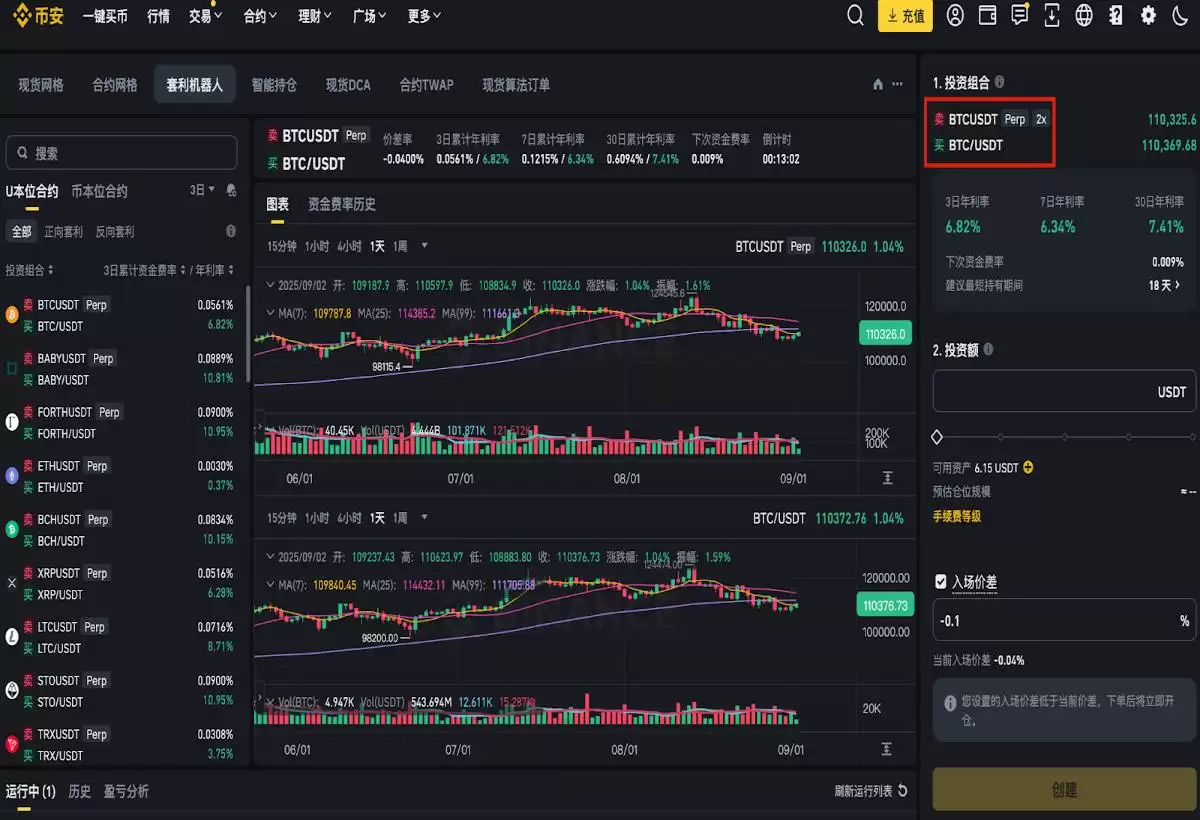Toggle the 入场价差 checkbox
This screenshot has width=1200, height=820.
pos(941,581)
